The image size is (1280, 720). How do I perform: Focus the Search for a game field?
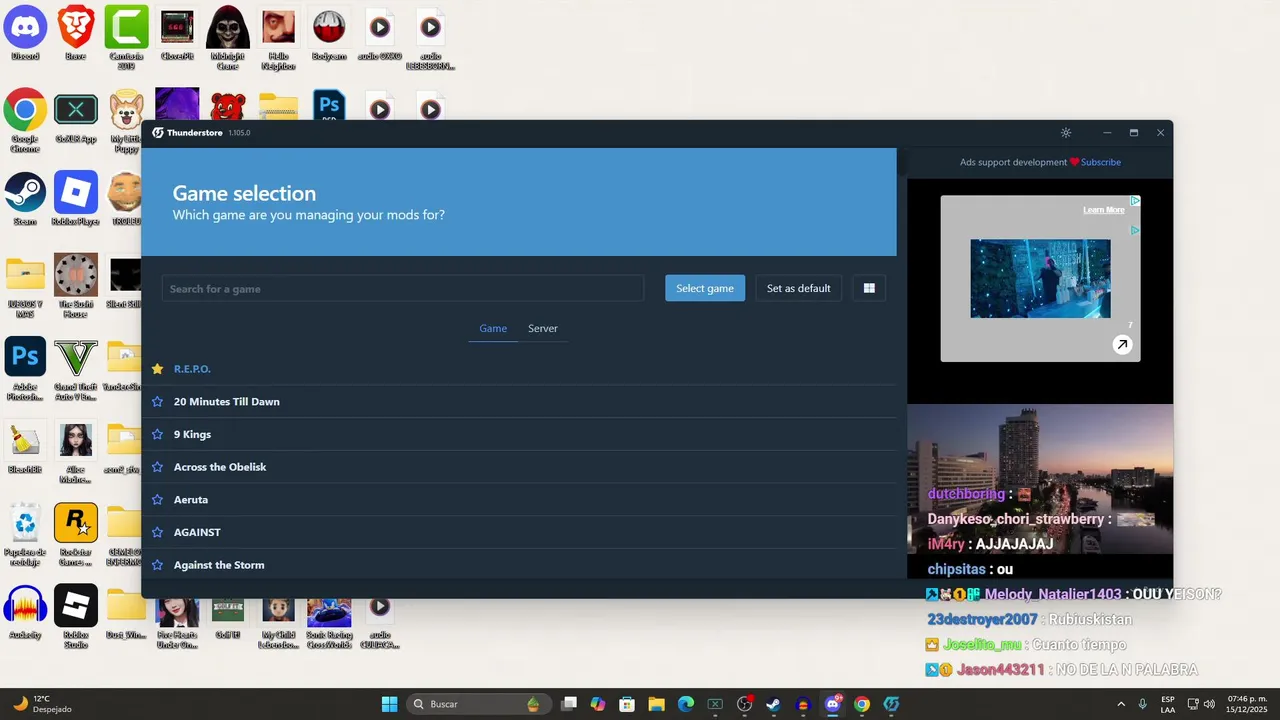[403, 289]
